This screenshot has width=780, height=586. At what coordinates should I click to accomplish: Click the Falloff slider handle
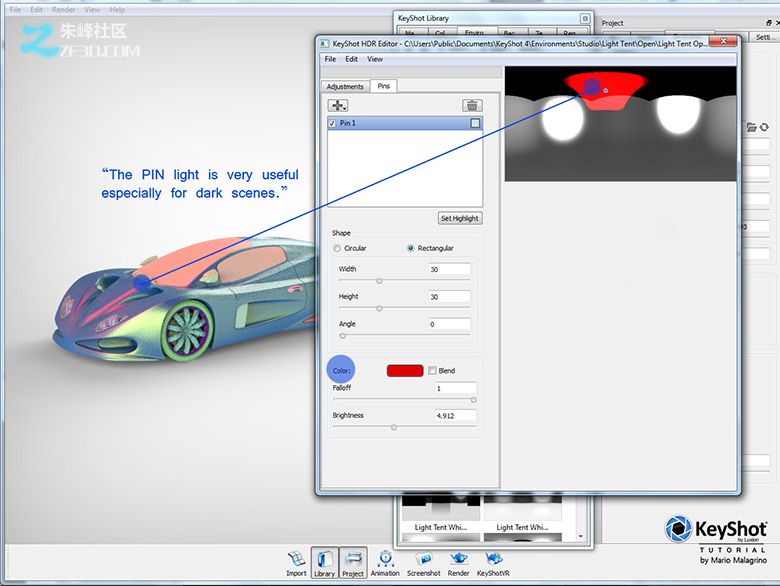tap(474, 400)
